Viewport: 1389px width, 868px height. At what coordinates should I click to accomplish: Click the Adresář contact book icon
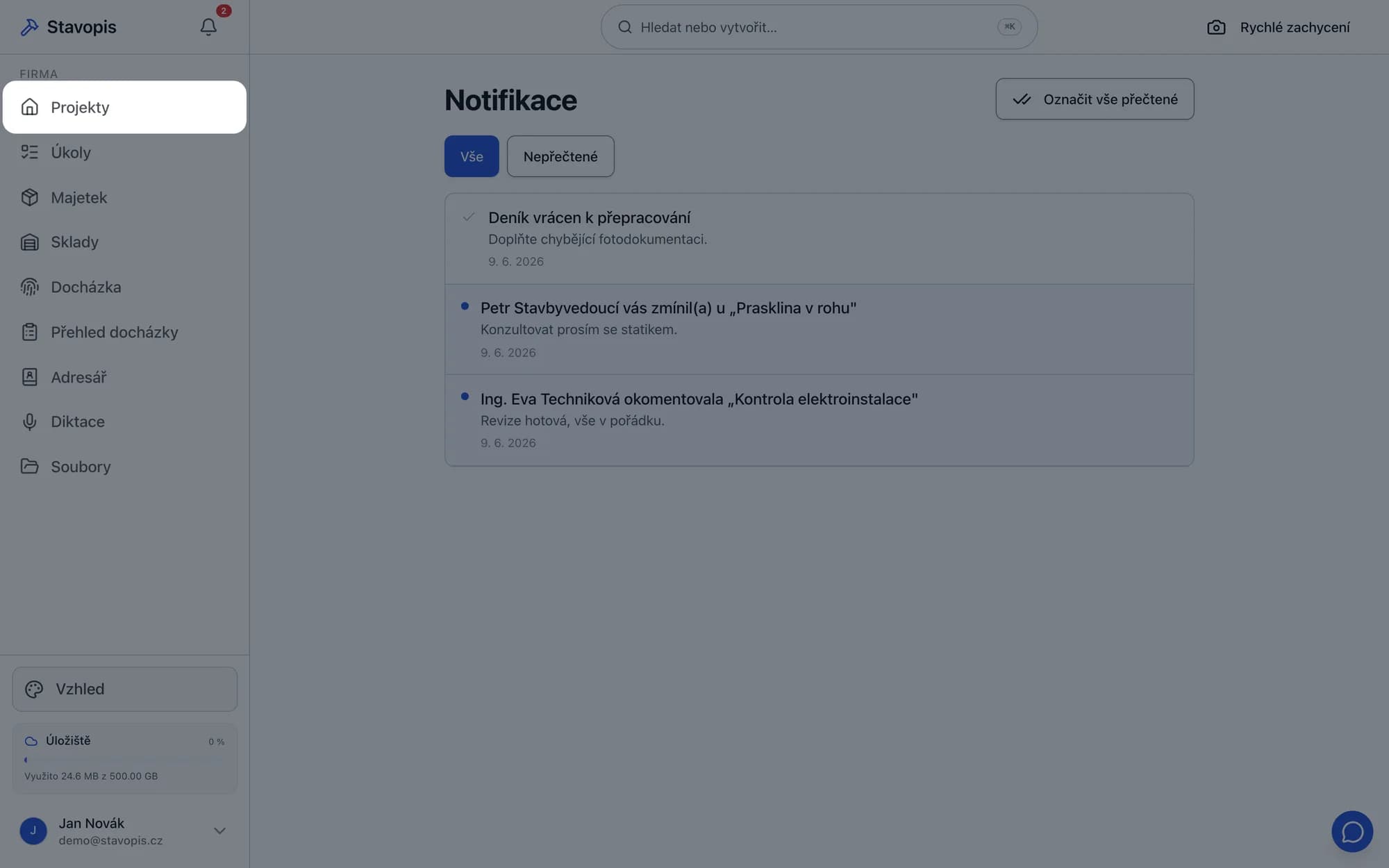(x=29, y=377)
